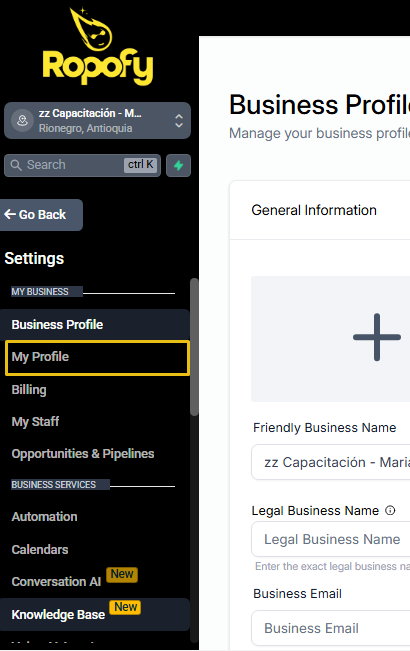Click the Friendly Business Name field

tap(330, 462)
